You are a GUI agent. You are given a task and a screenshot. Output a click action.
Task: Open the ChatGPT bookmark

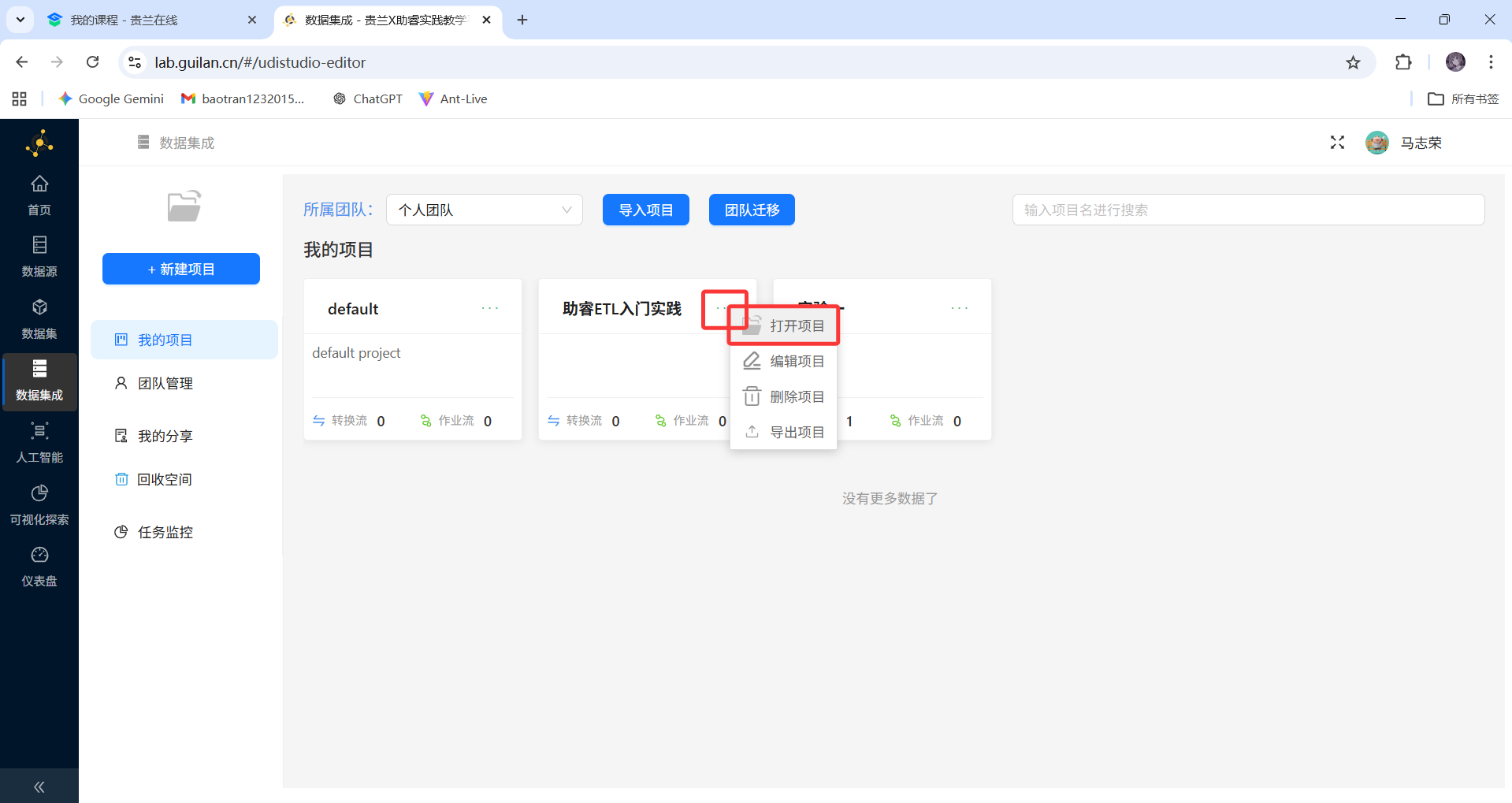click(368, 99)
